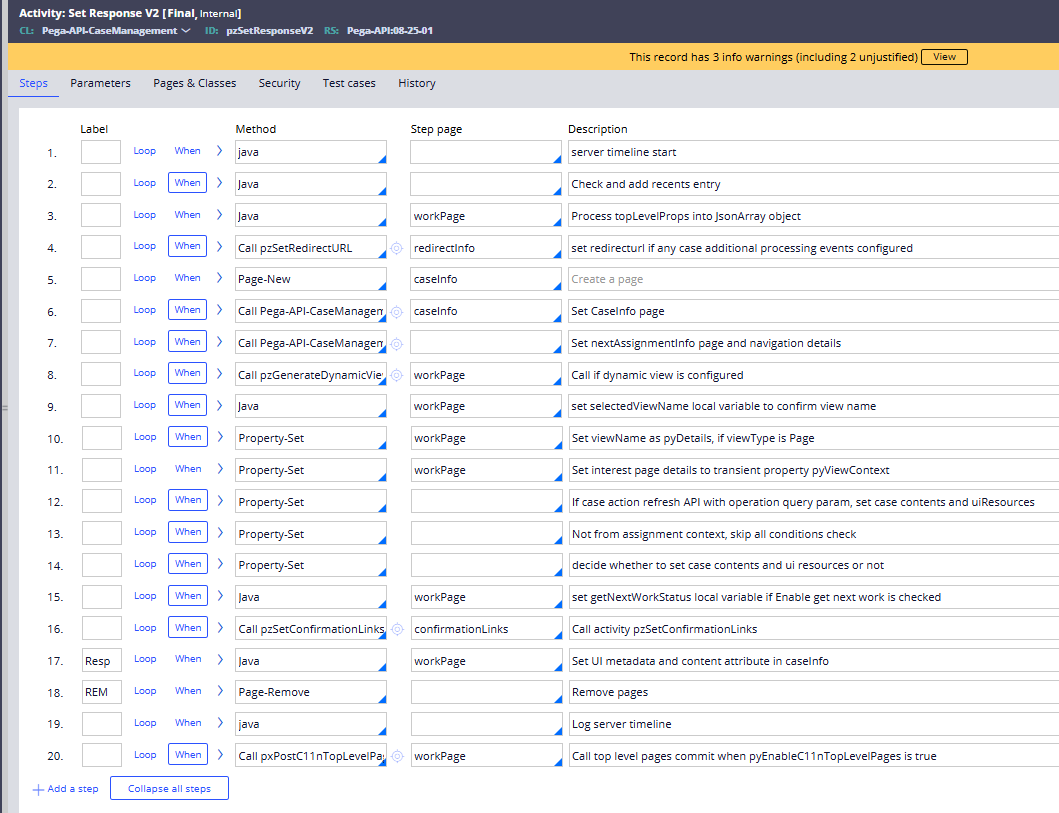
Task: Switch to the Parameters tab
Action: (x=101, y=83)
